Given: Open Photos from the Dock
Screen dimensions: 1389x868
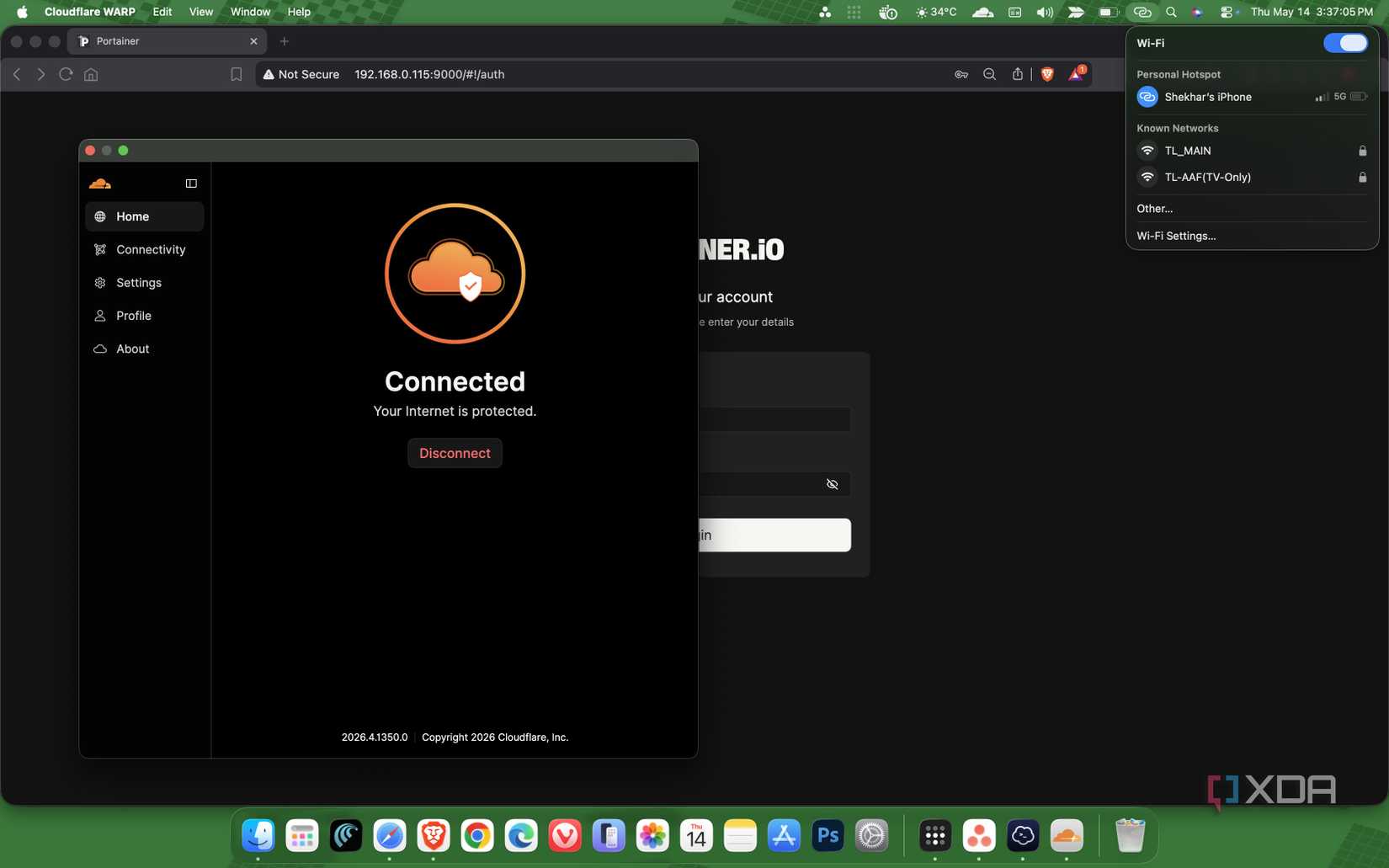Looking at the screenshot, I should pyautogui.click(x=652, y=836).
